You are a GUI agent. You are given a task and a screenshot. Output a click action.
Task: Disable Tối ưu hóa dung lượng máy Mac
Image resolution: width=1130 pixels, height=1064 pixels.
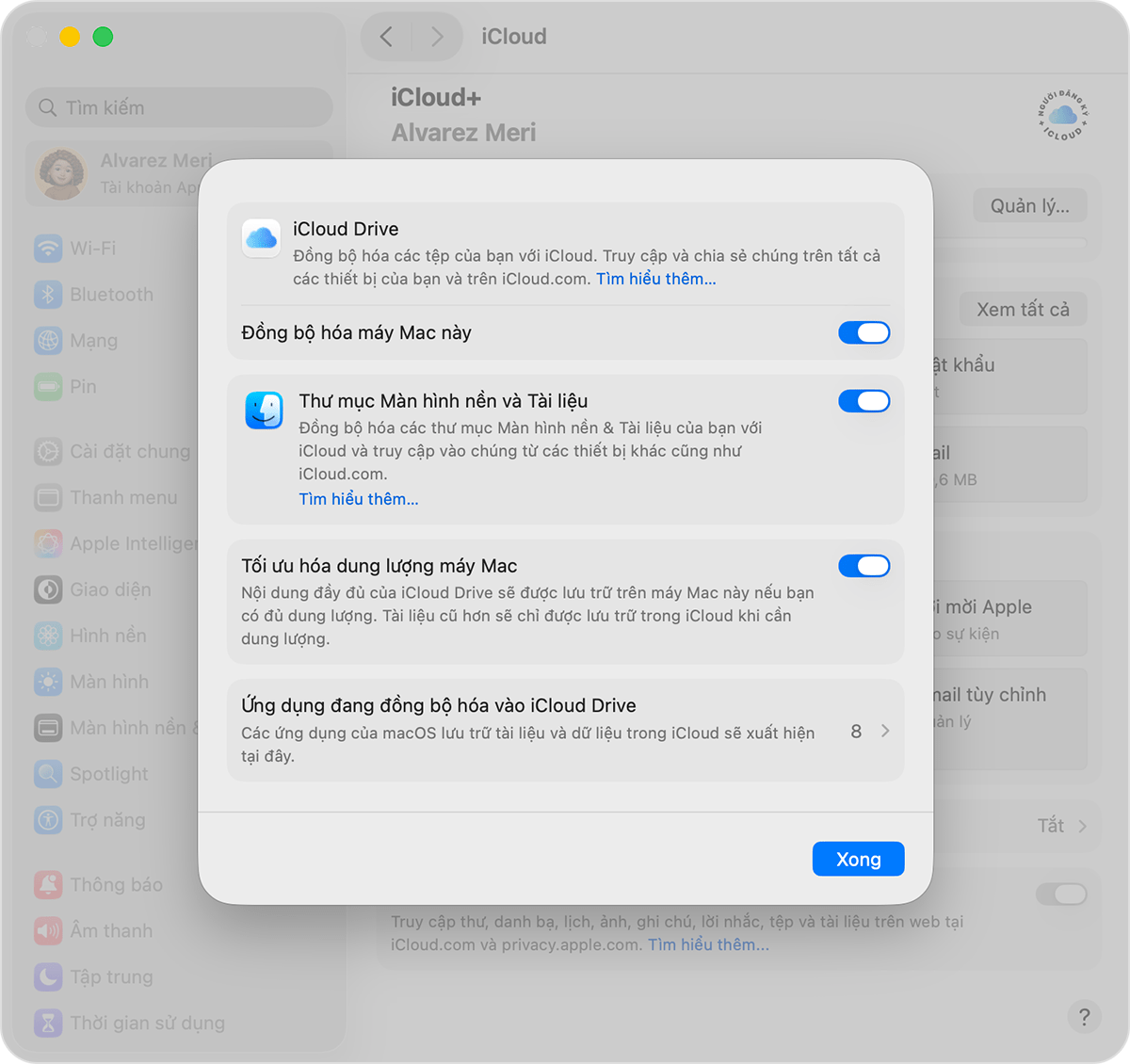pos(864,566)
